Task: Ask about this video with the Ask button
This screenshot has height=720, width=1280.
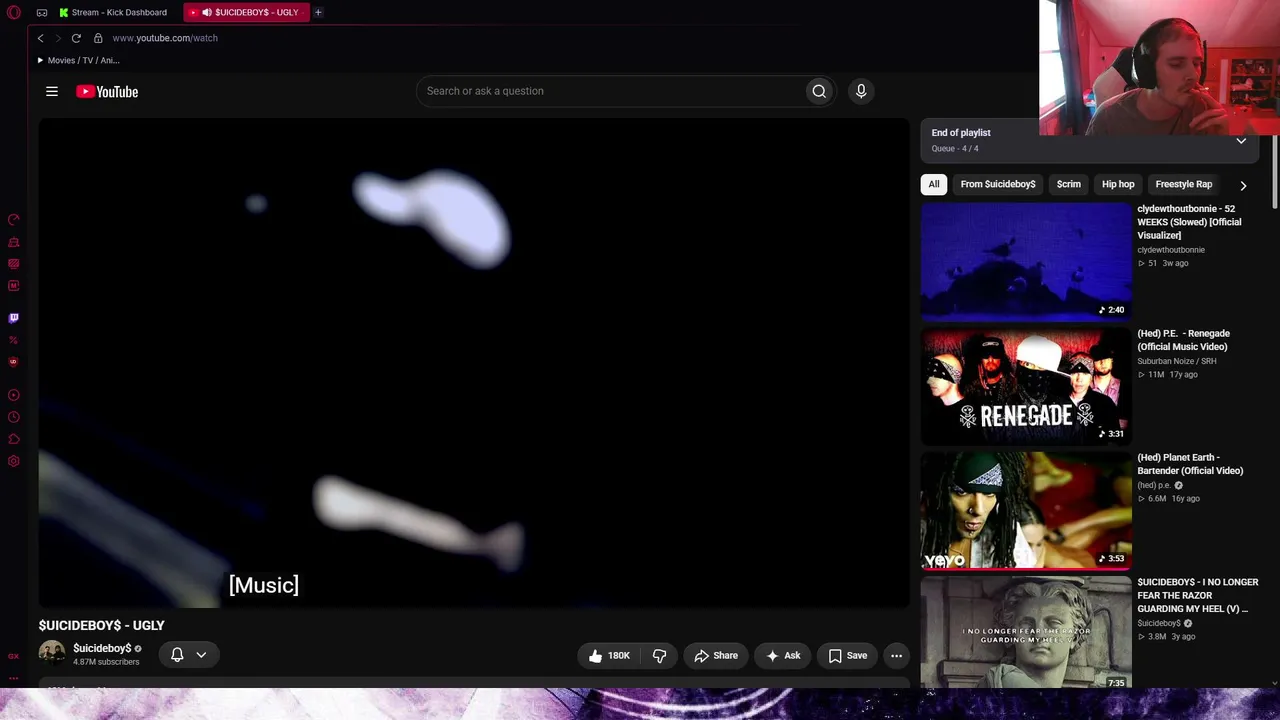Action: [x=783, y=656]
